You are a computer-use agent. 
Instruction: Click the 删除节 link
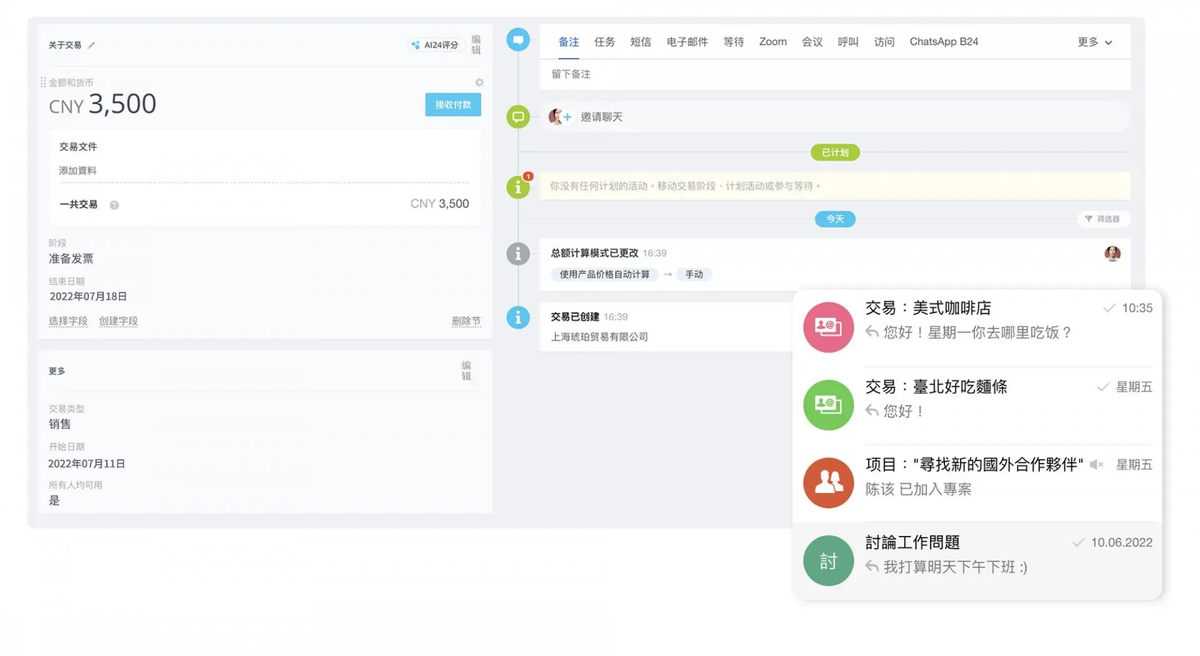tap(466, 321)
